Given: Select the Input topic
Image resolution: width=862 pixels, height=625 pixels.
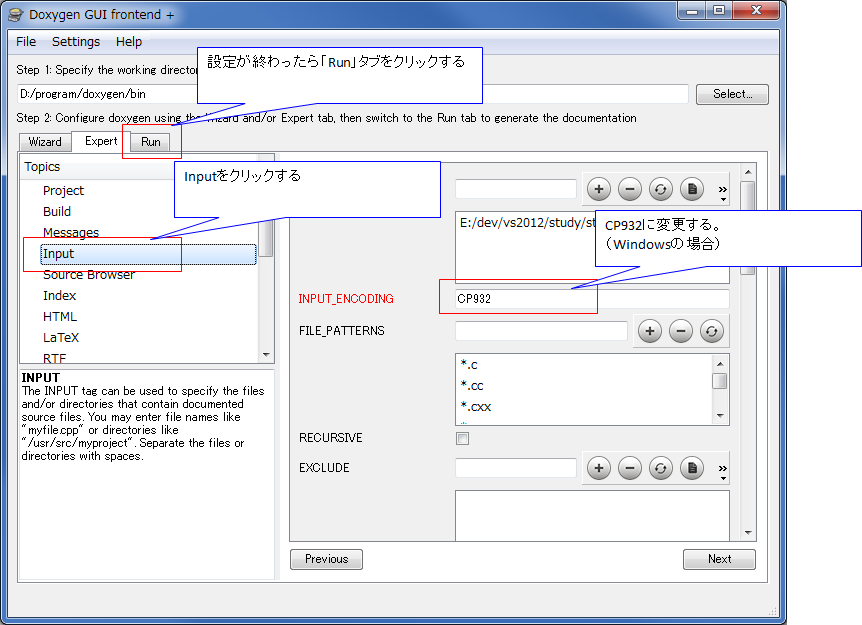Looking at the screenshot, I should click(148, 254).
